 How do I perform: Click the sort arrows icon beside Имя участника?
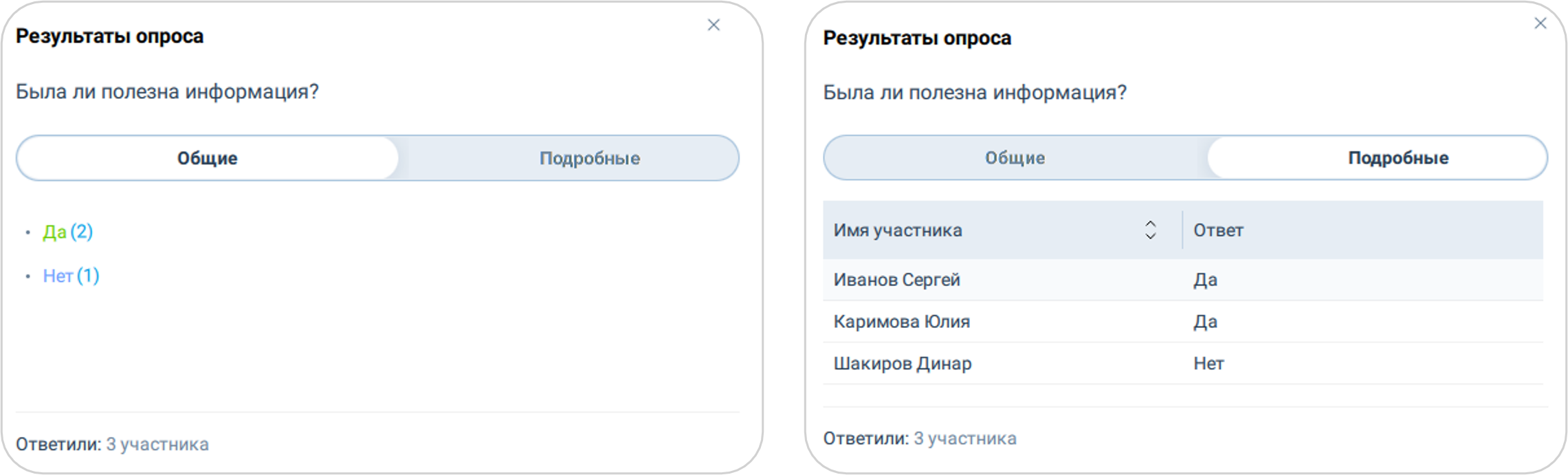point(1150,230)
